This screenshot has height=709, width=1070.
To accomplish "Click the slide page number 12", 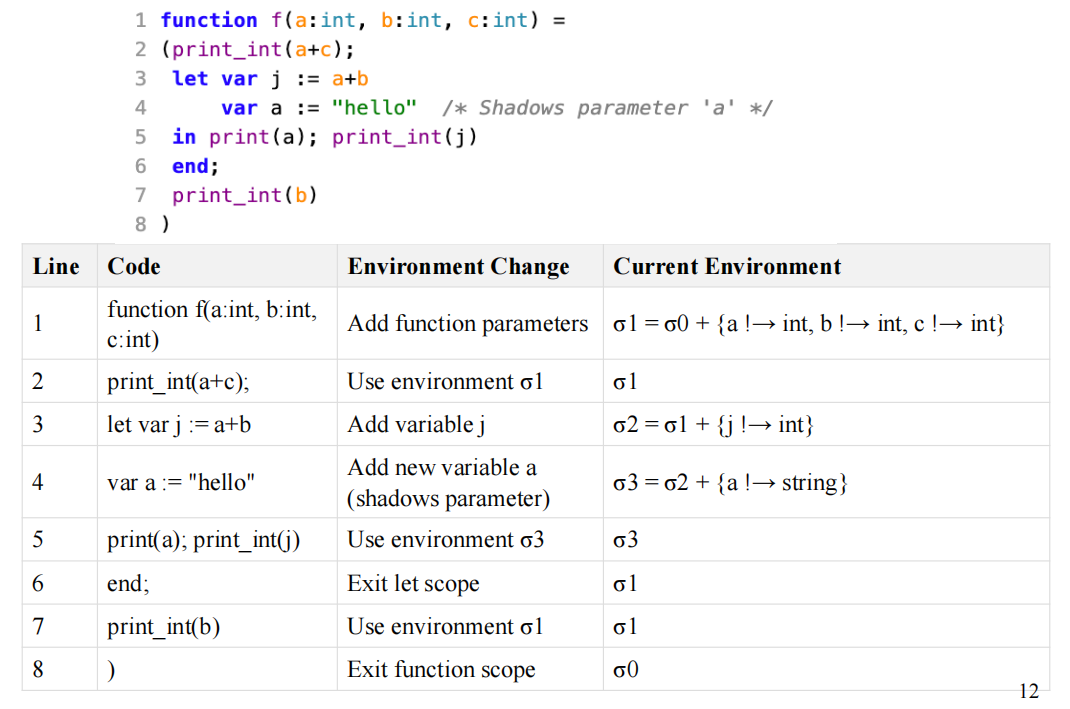I will [1028, 691].
